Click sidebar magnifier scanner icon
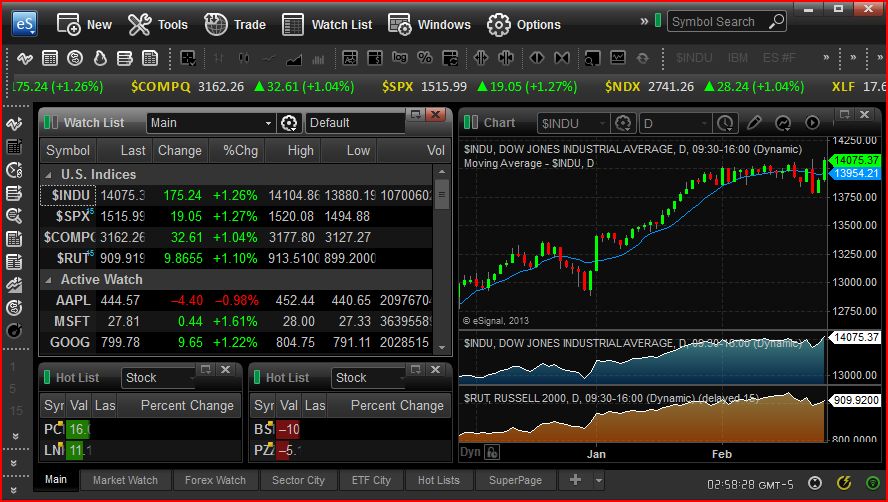888x502 pixels. [x=14, y=215]
